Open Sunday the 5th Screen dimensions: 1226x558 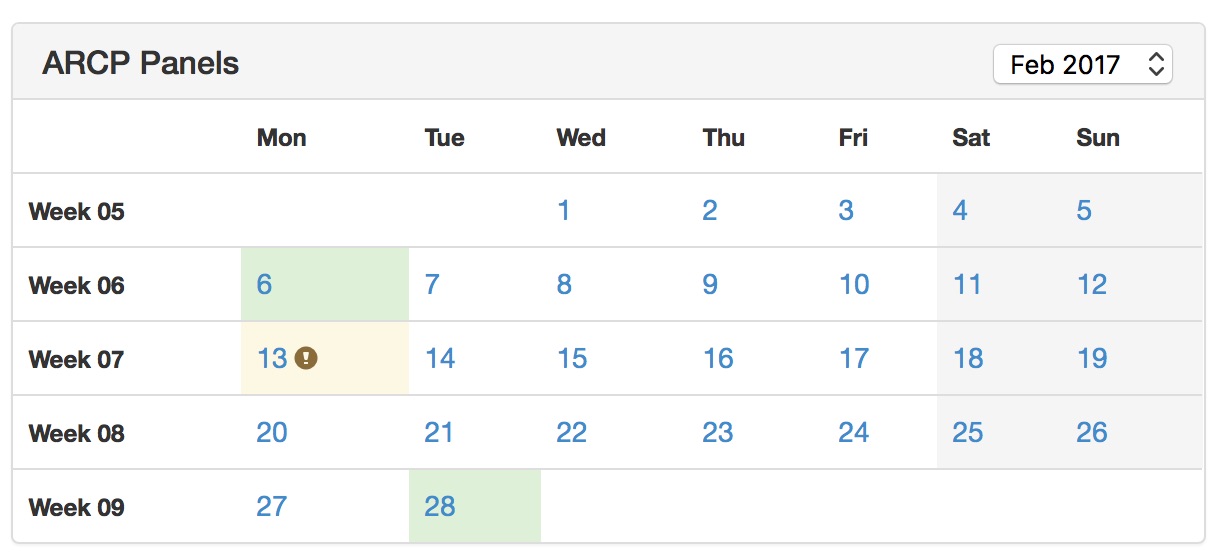point(1084,211)
